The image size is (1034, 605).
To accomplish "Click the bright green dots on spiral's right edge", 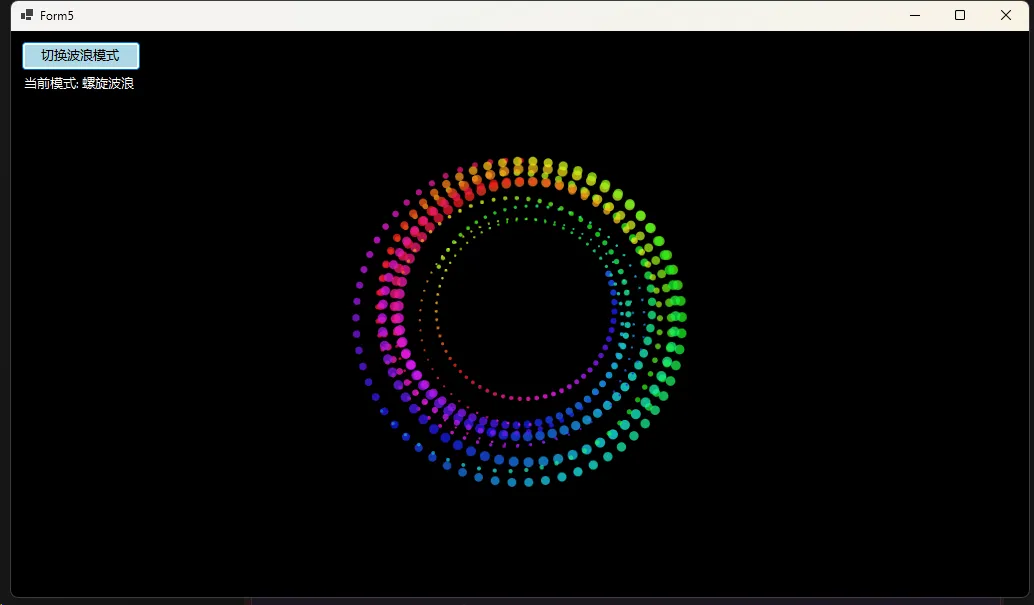I will (676, 316).
